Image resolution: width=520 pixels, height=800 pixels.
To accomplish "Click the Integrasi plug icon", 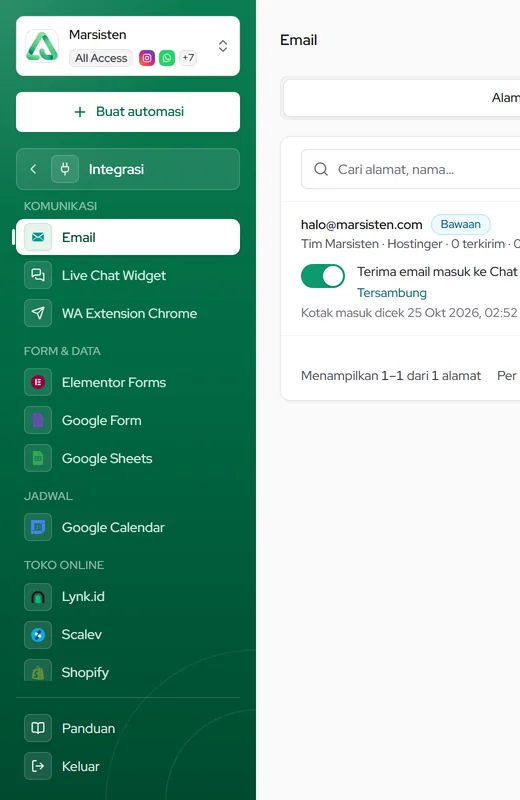I will [x=65, y=169].
